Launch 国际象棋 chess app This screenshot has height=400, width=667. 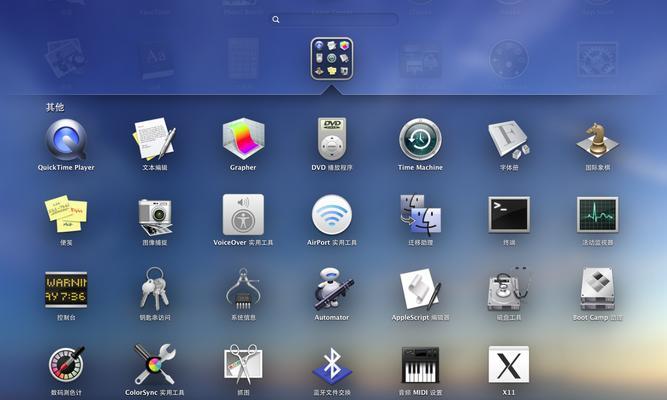597,140
